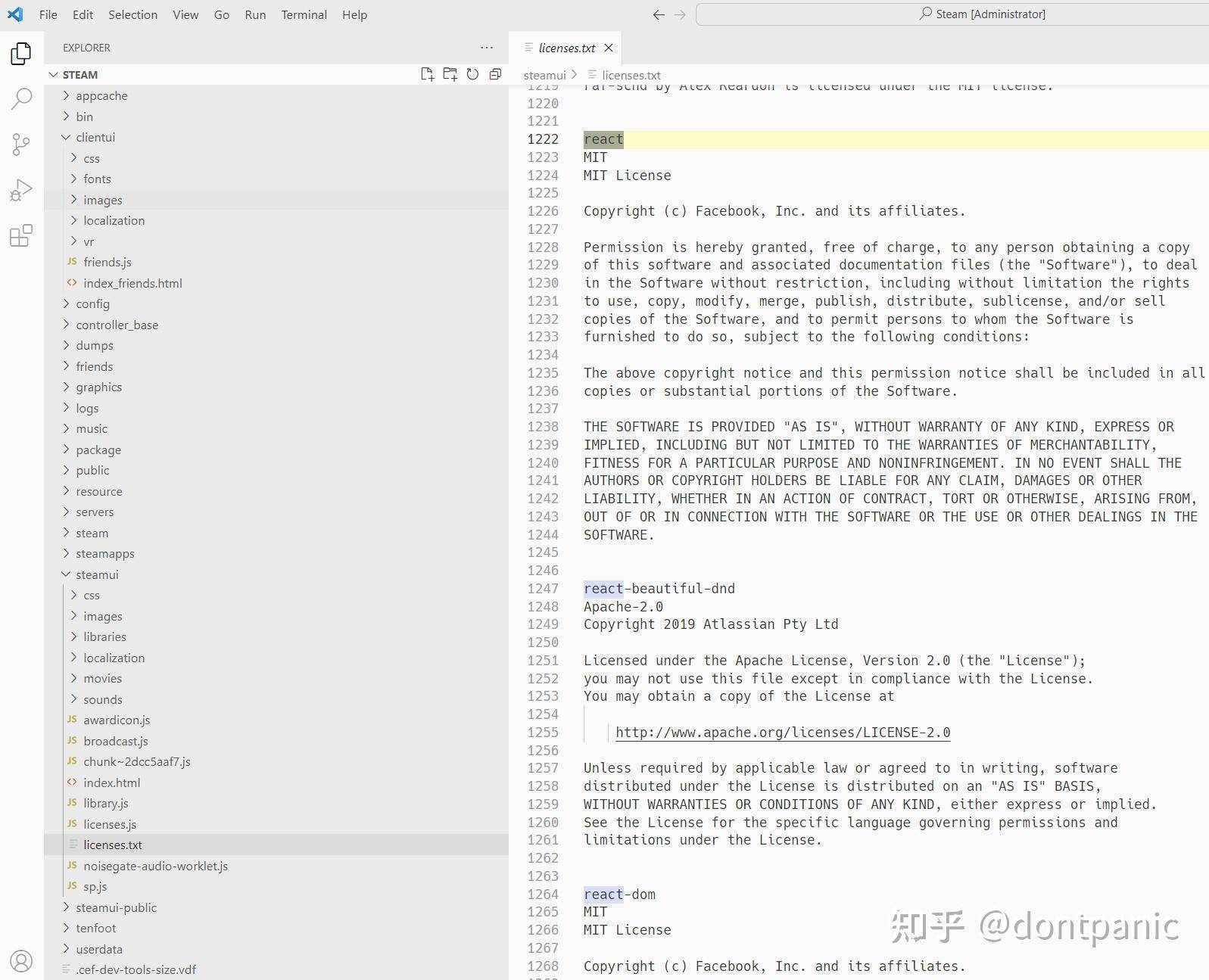Collapse the steamui folder
This screenshot has height=980, width=1209.
pos(97,574)
